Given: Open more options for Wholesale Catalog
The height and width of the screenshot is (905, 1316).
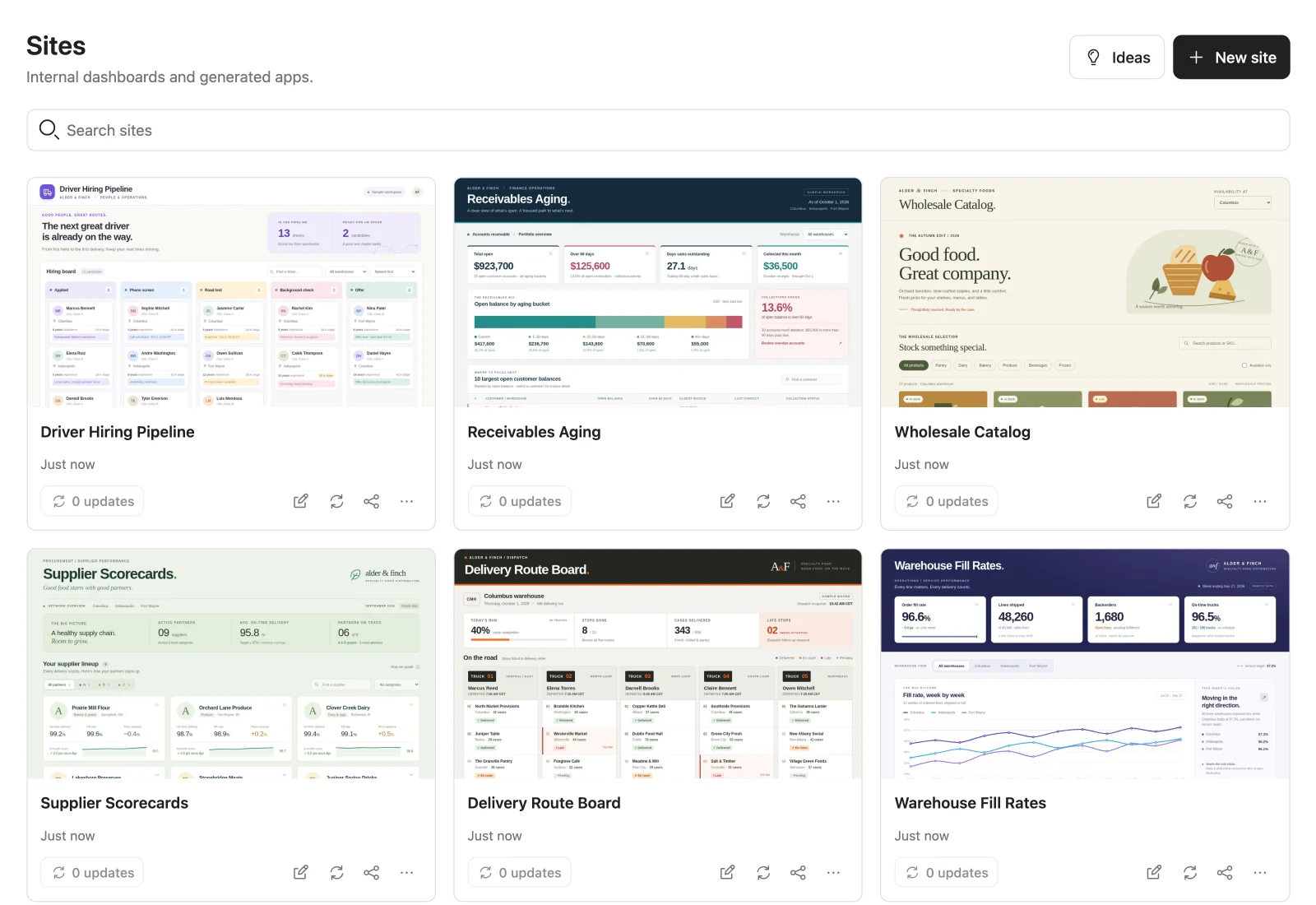Looking at the screenshot, I should [1260, 501].
